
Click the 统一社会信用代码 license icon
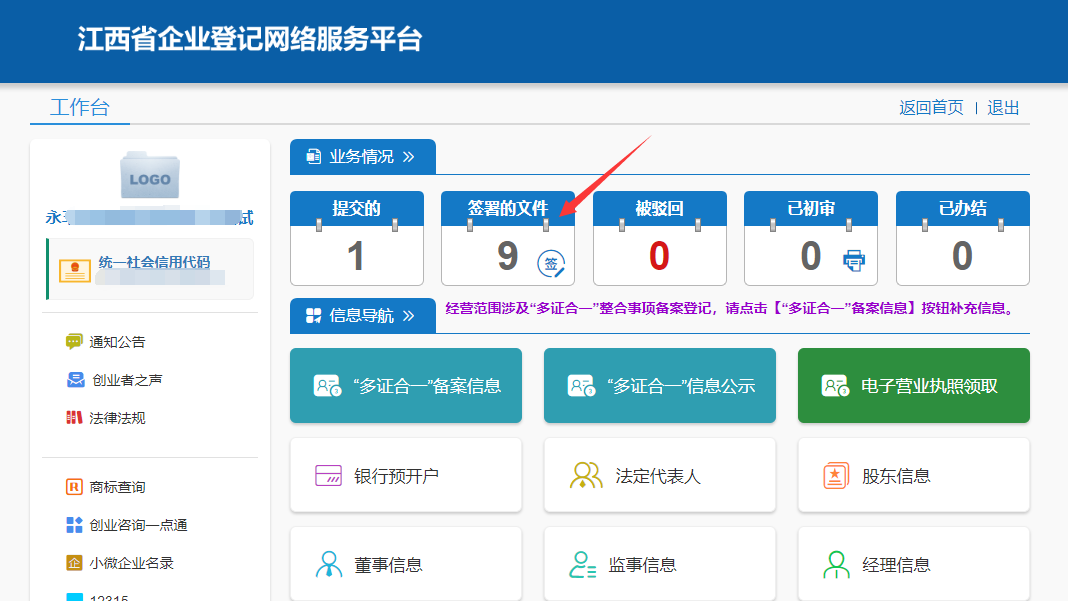(x=75, y=271)
